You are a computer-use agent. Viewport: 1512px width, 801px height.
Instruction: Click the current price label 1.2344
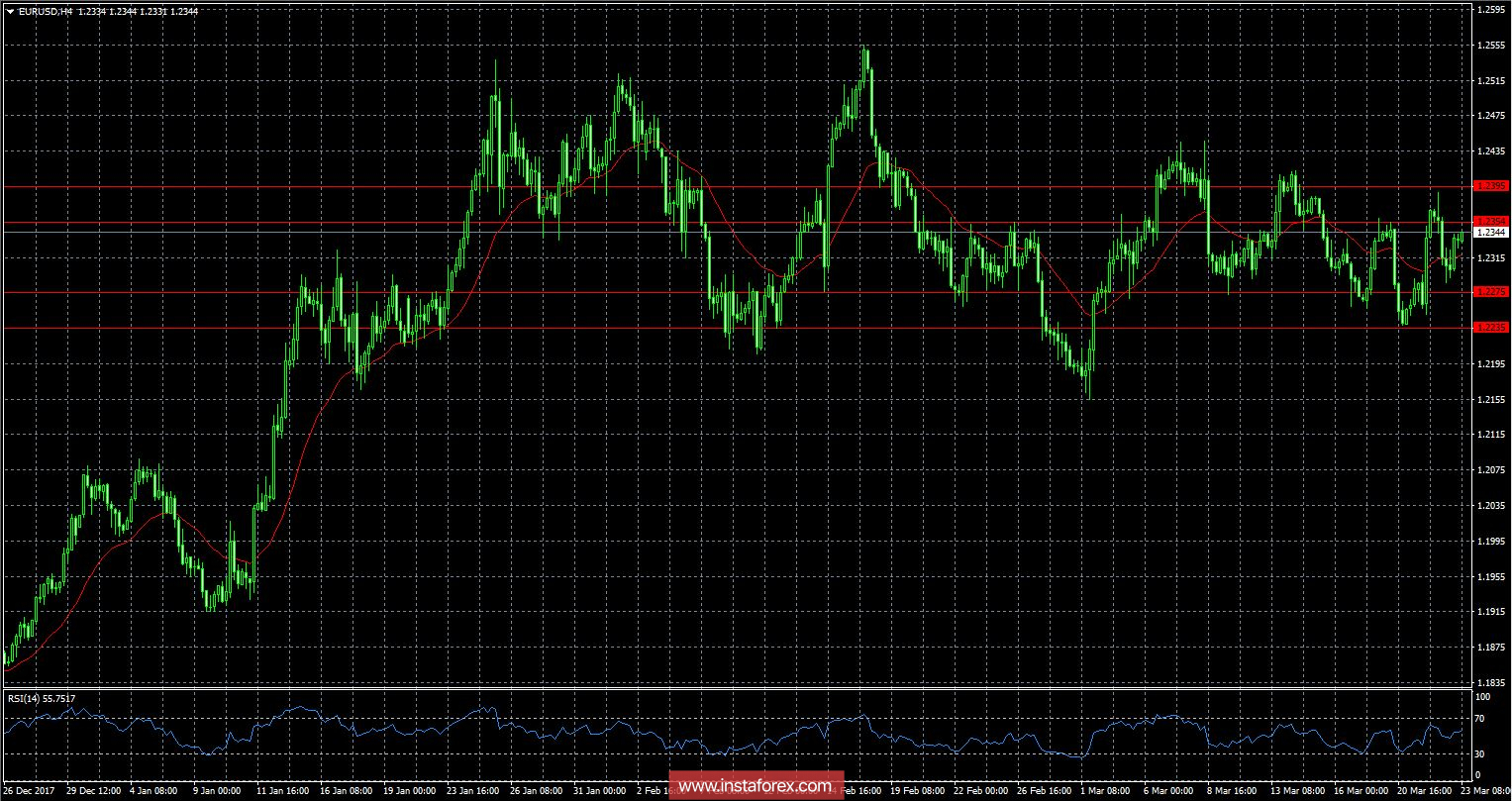[x=1489, y=232]
